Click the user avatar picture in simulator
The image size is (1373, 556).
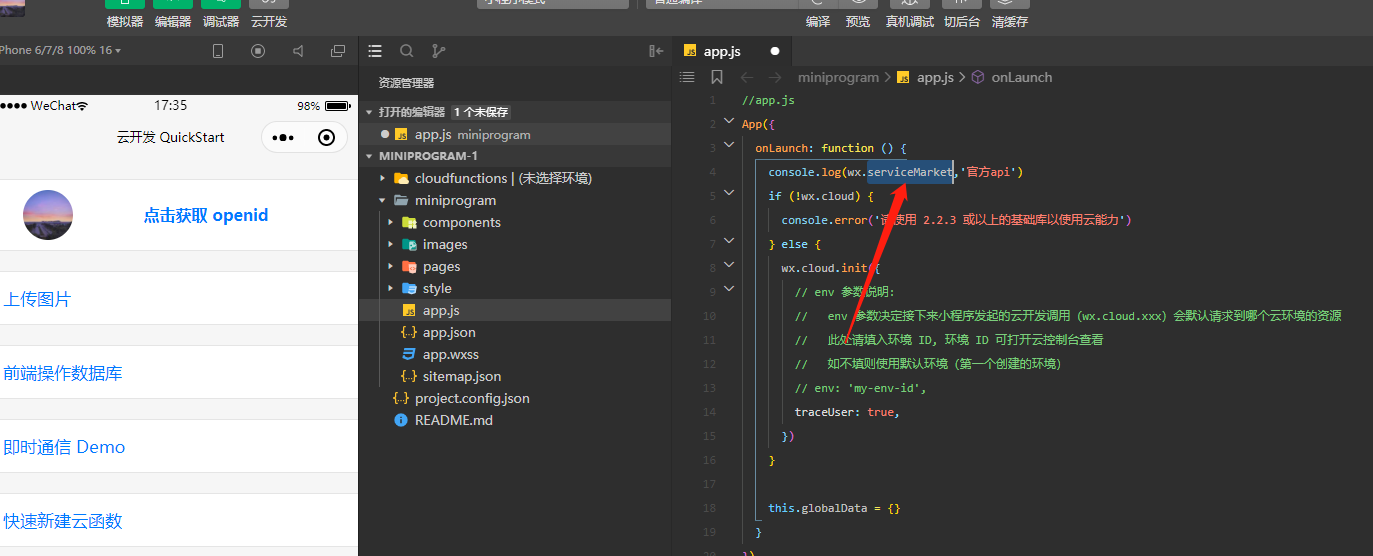(x=48, y=215)
